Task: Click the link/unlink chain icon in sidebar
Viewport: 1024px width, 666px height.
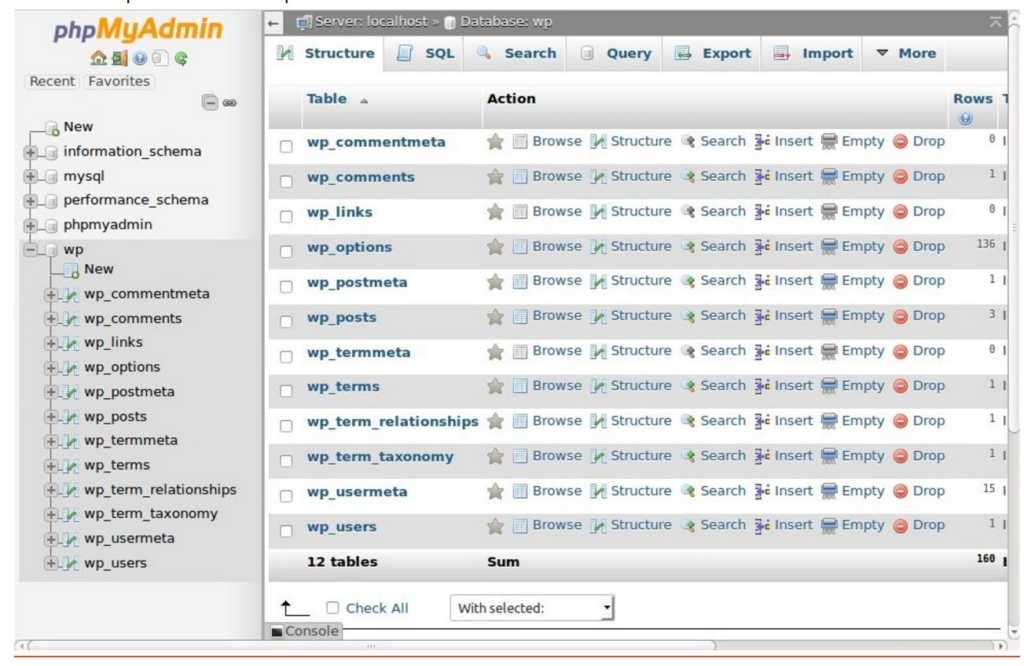Action: point(230,103)
